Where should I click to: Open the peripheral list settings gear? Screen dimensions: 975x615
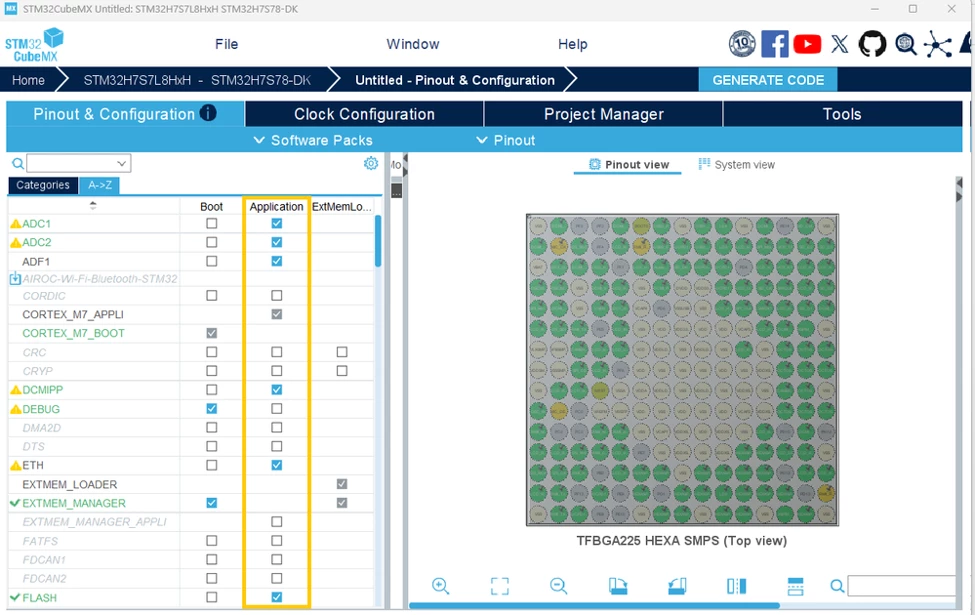371,164
